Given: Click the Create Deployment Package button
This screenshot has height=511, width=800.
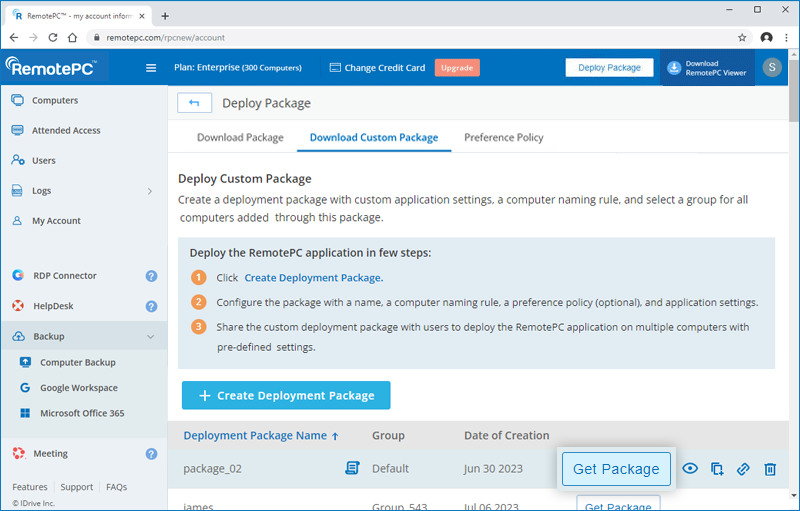Looking at the screenshot, I should point(286,395).
